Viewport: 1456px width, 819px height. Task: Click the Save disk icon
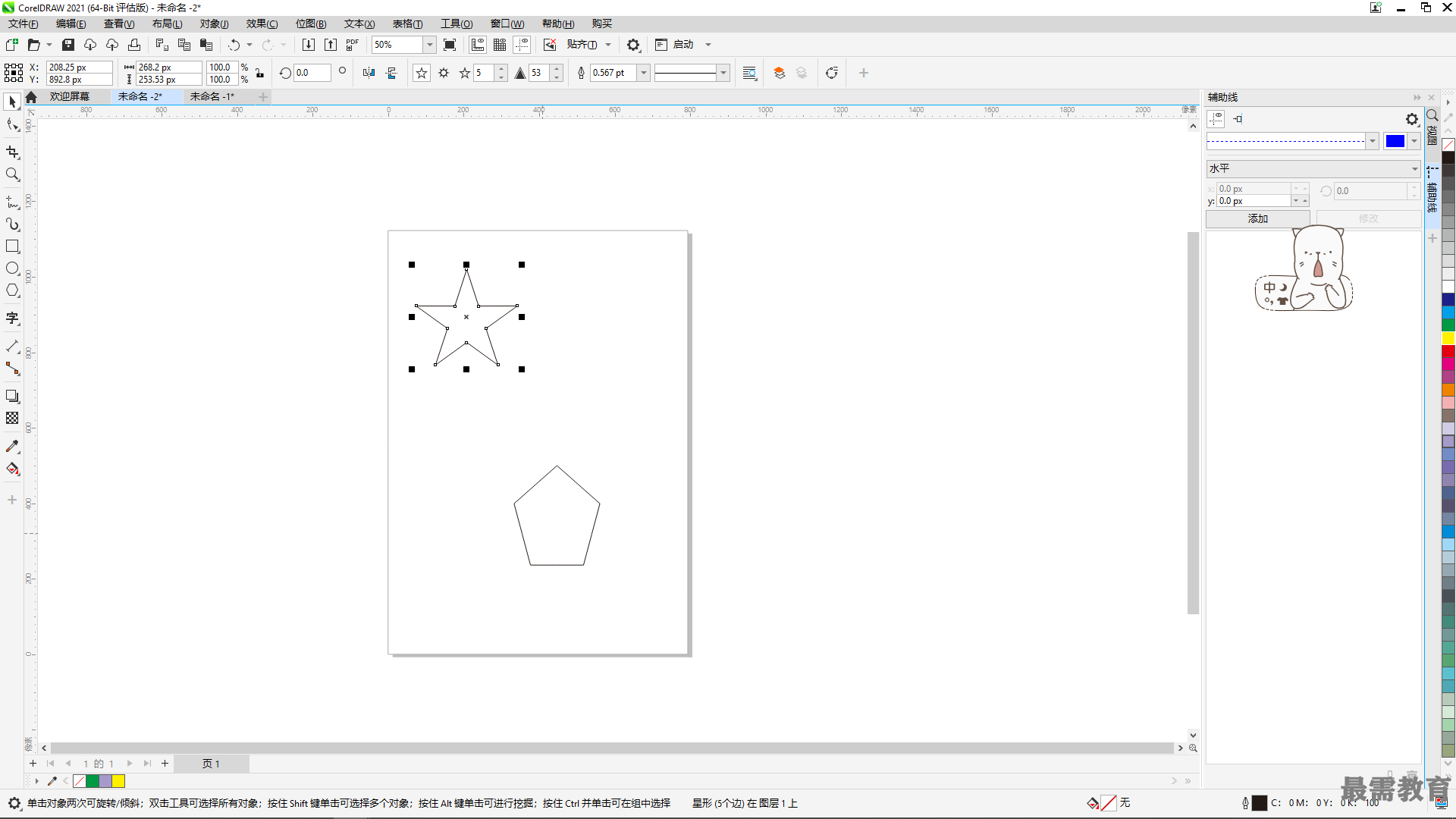tap(68, 45)
